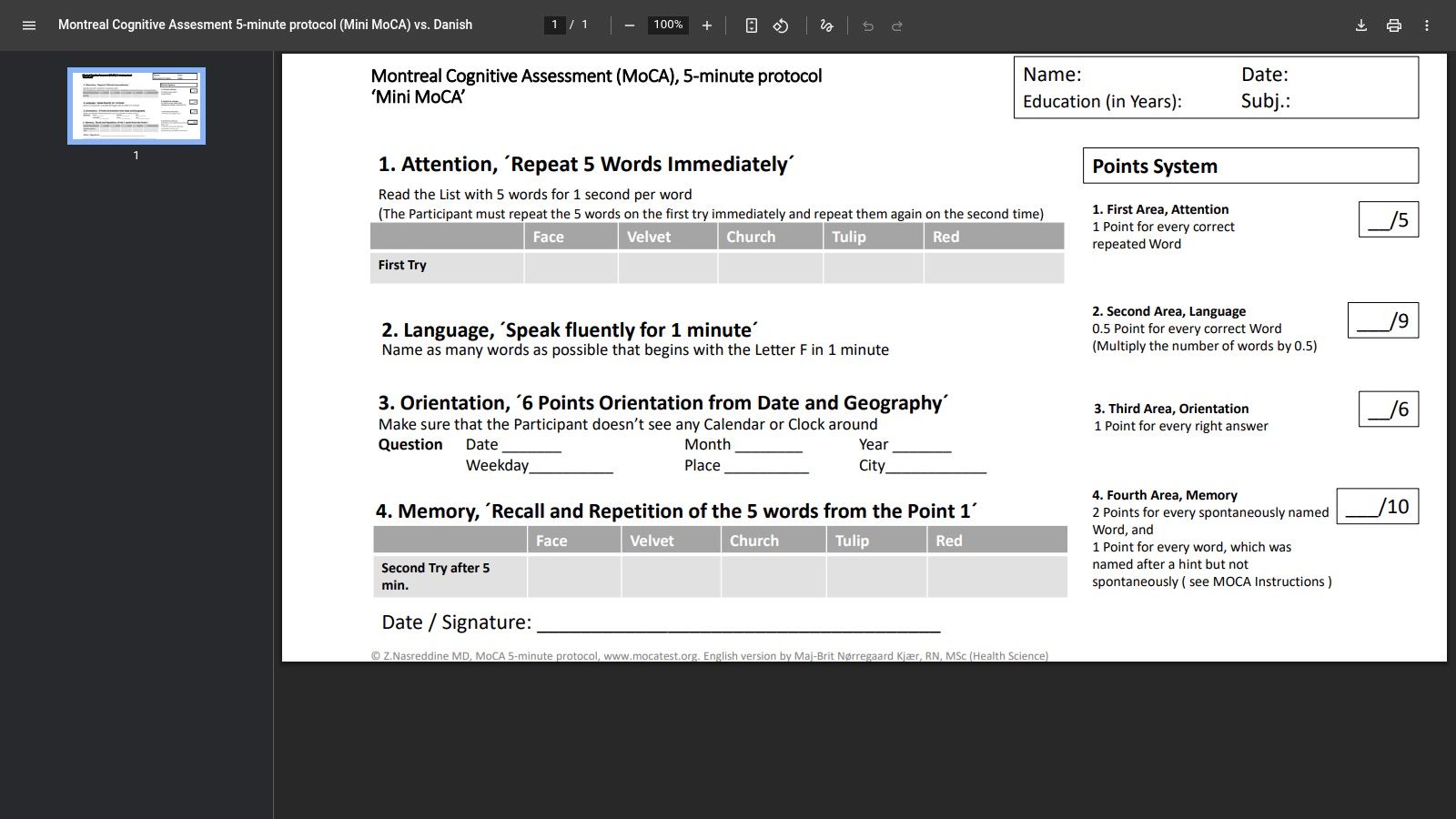The height and width of the screenshot is (819, 1456).
Task: Click the '__/10' score box
Action: coord(1378,506)
